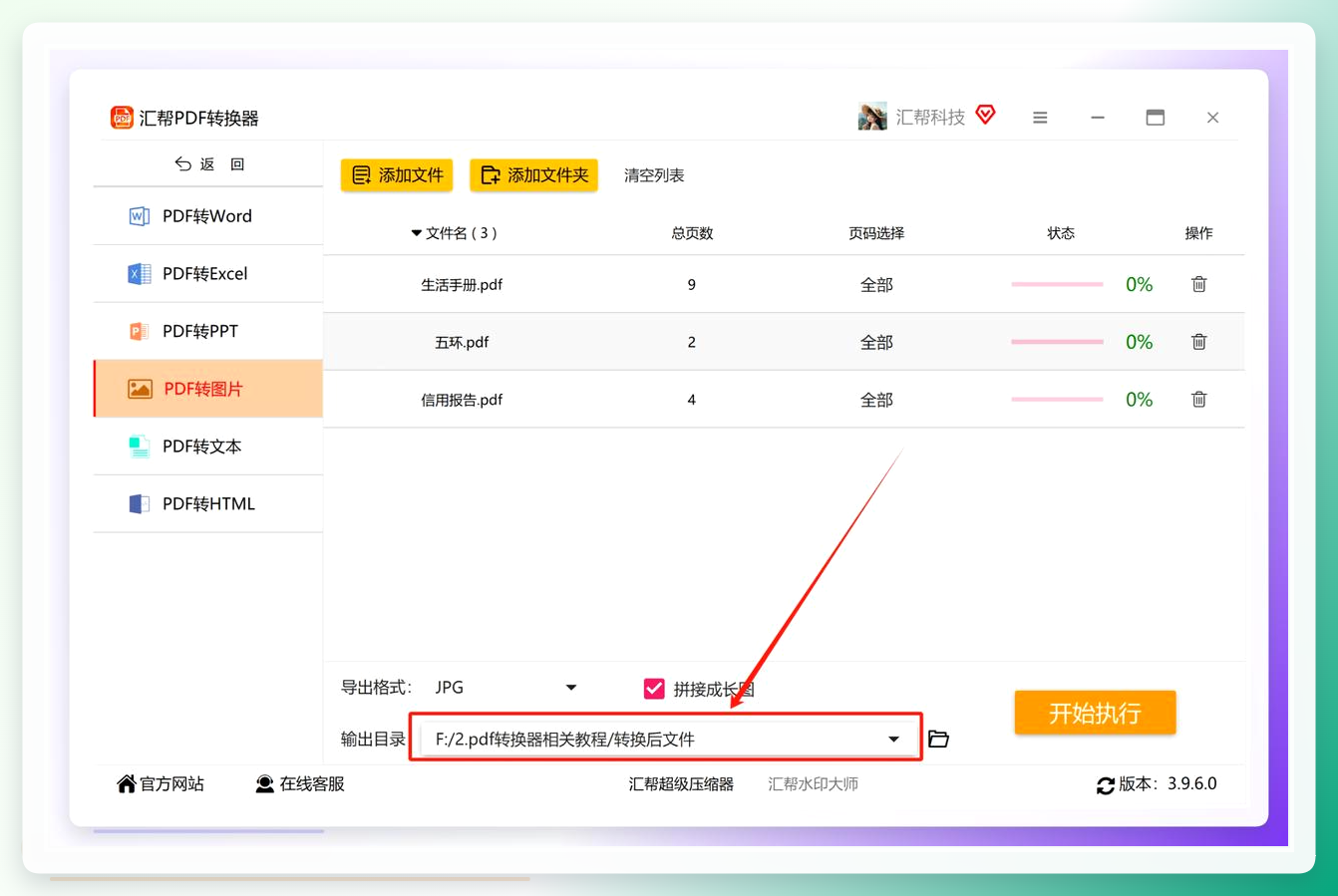Click the 总页数 column header
Screen dimensions: 1338x896
pyautogui.click(x=692, y=233)
